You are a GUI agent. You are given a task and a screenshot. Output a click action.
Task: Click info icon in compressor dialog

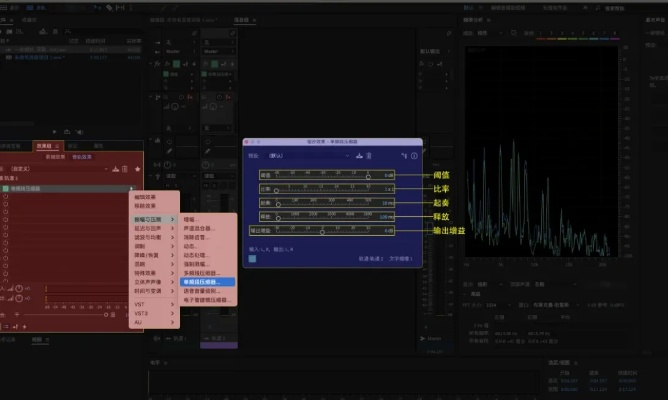pyautogui.click(x=414, y=156)
